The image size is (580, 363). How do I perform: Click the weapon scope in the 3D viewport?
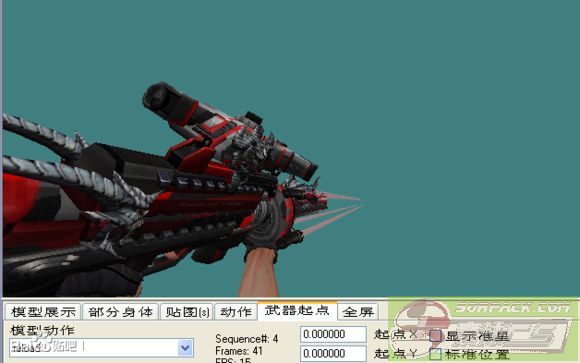coord(229,131)
